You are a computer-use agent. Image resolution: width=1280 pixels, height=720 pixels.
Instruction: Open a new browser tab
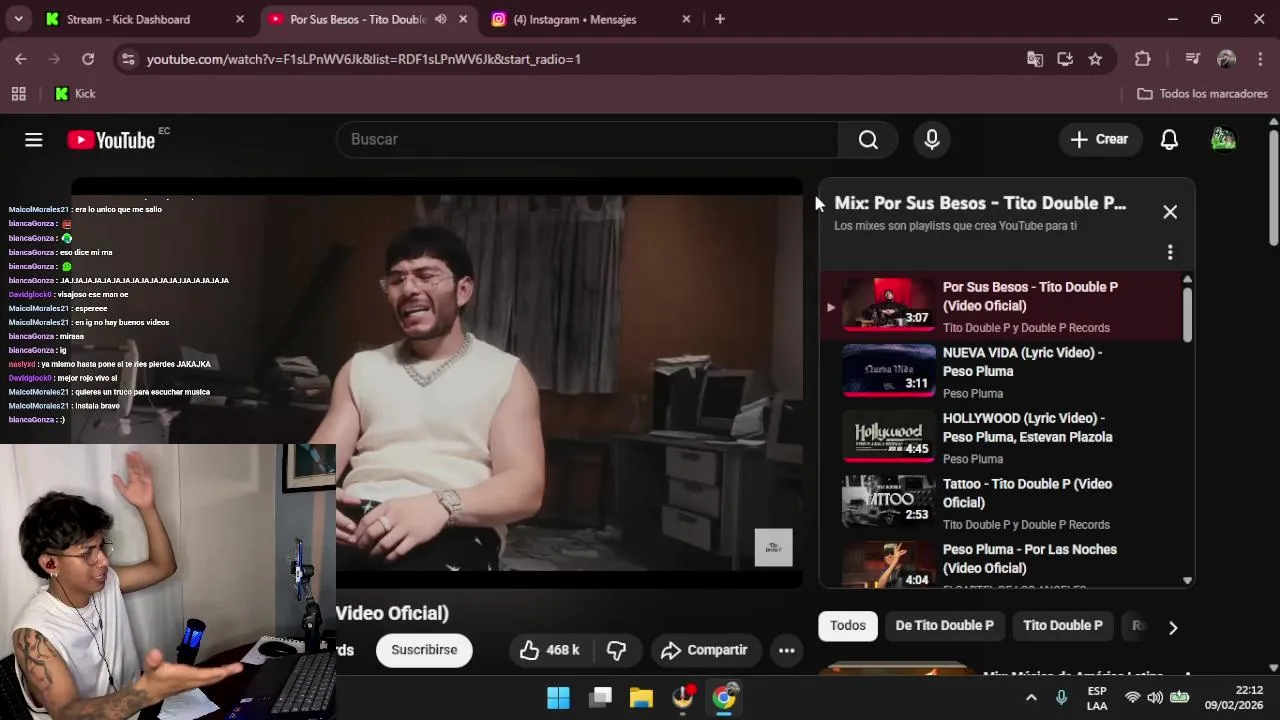click(720, 19)
